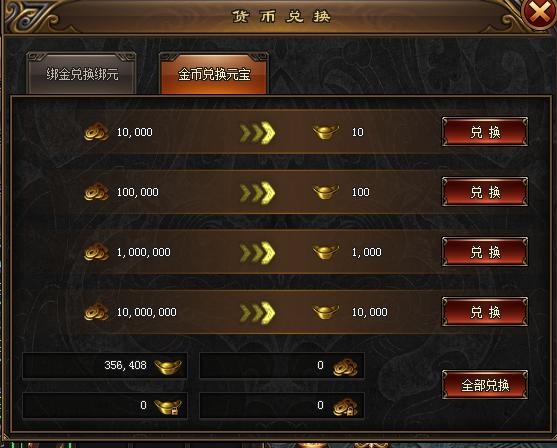557x448 pixels.
Task: Close the 货币兑换 window
Action: [540, 14]
